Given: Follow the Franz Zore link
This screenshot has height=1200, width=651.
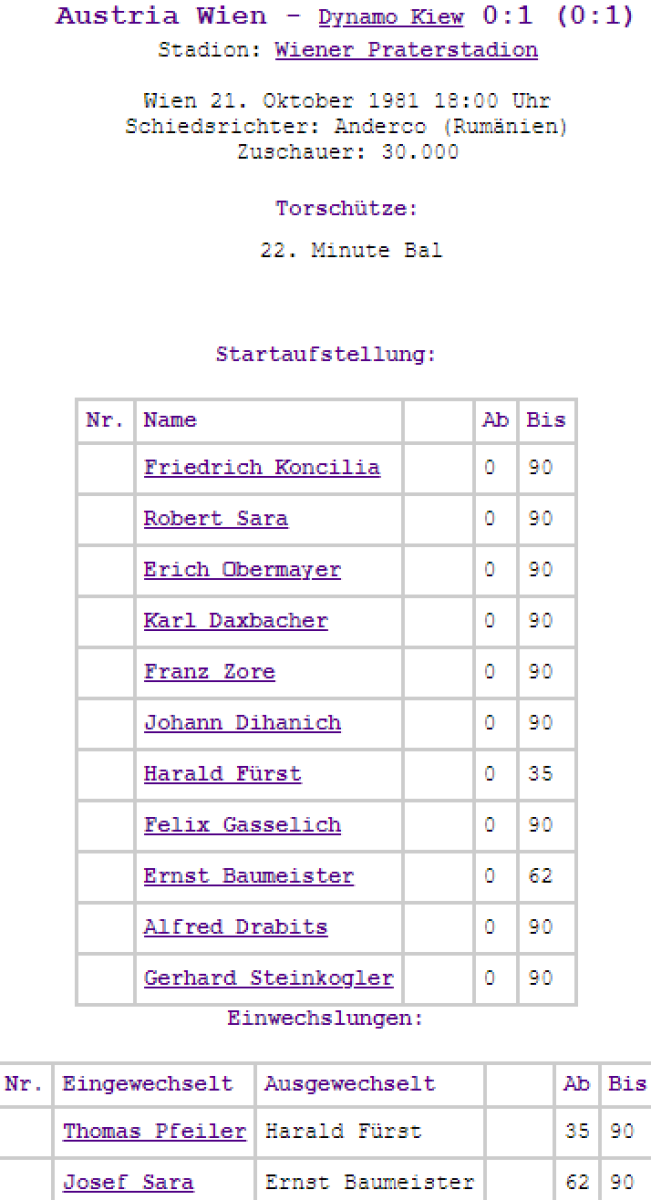Looking at the screenshot, I should click(x=209, y=671).
